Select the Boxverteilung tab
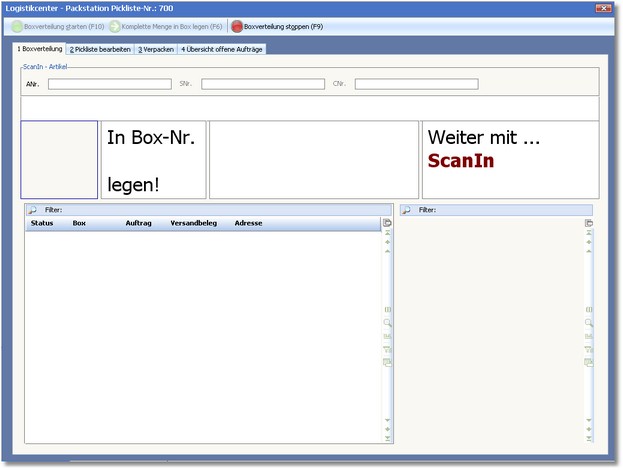Screen dimensions: 623x470 coord(39,49)
